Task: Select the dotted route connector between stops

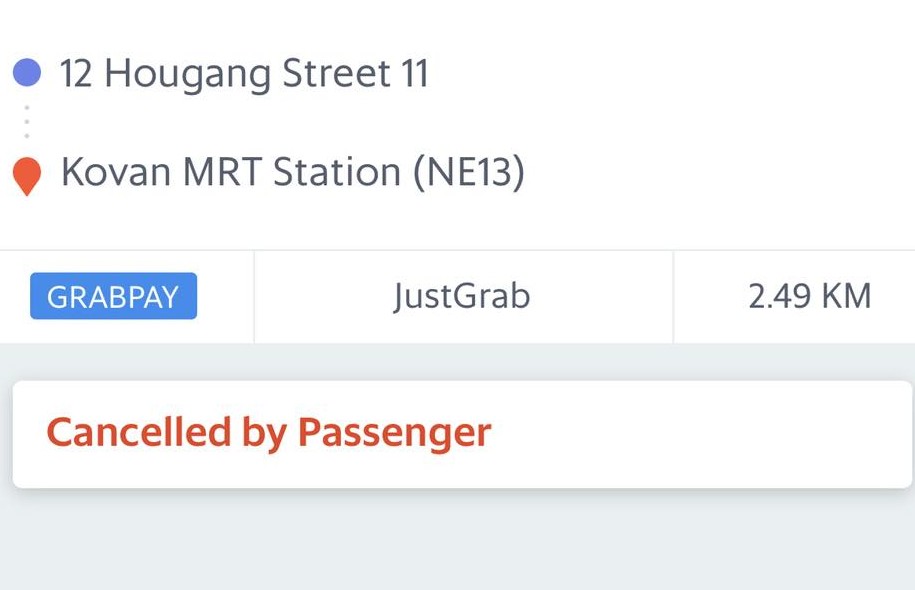Action: (x=27, y=122)
